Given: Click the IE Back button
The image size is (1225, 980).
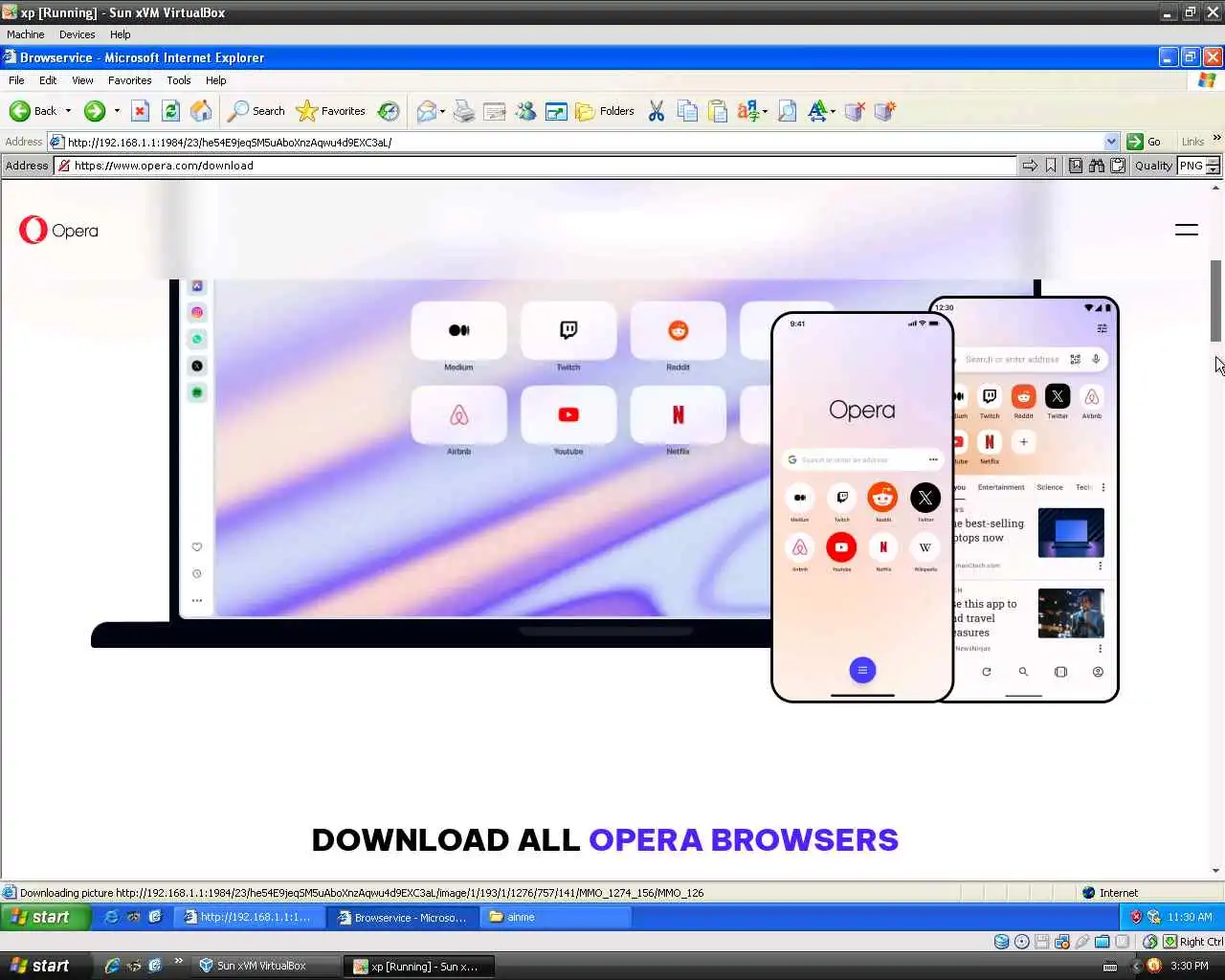Looking at the screenshot, I should point(33,111).
